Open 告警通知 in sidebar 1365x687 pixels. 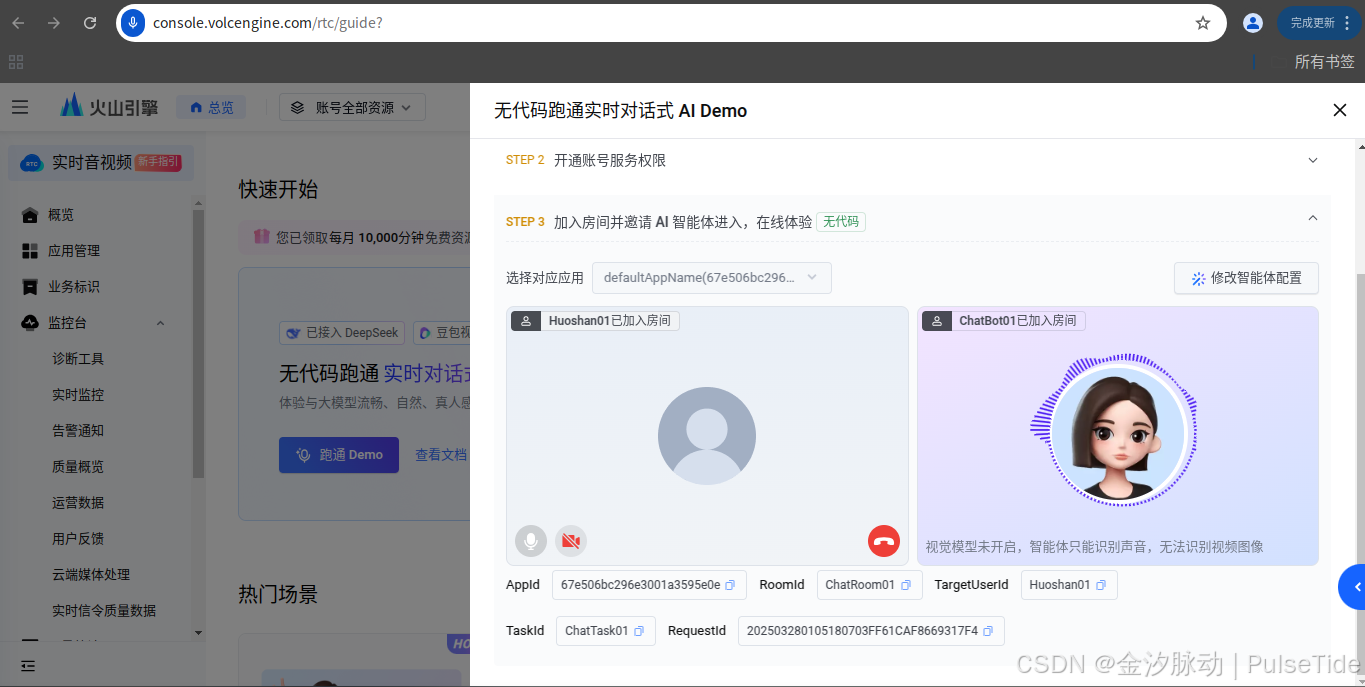point(78,431)
